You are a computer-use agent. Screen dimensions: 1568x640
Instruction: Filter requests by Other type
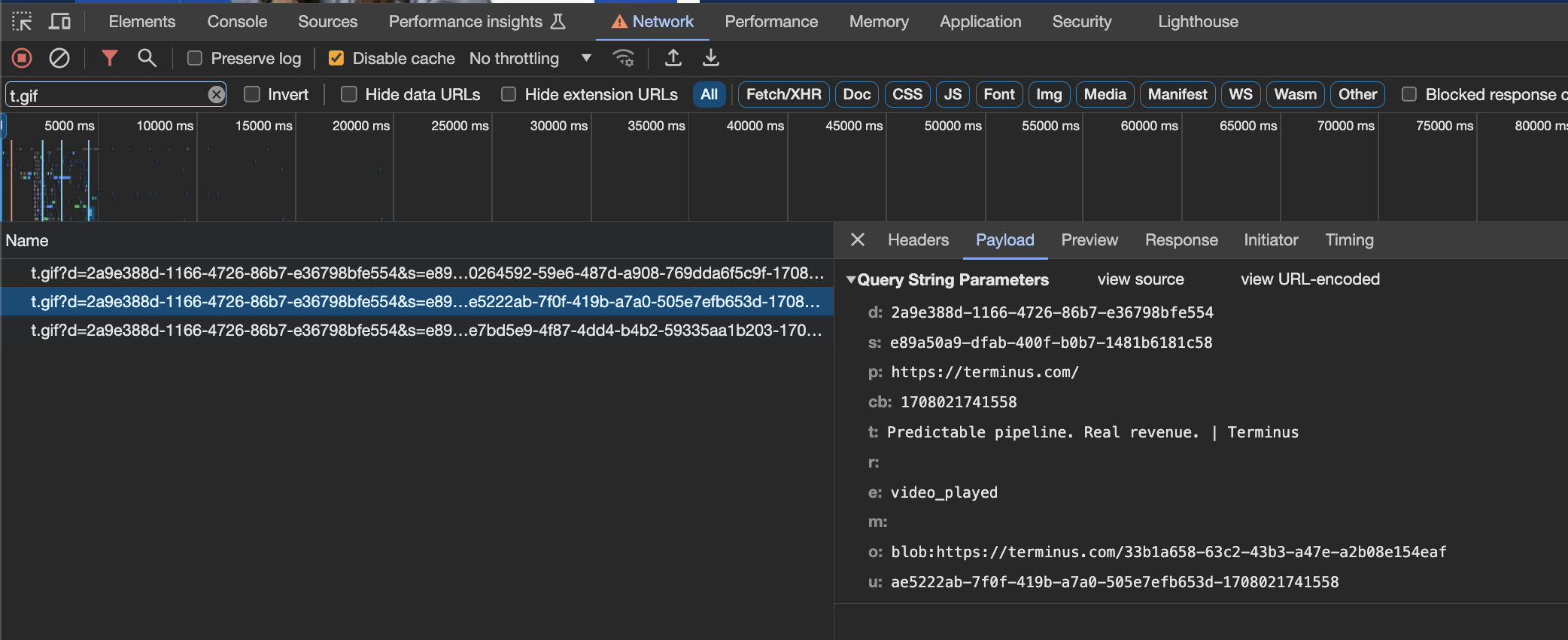(1357, 94)
